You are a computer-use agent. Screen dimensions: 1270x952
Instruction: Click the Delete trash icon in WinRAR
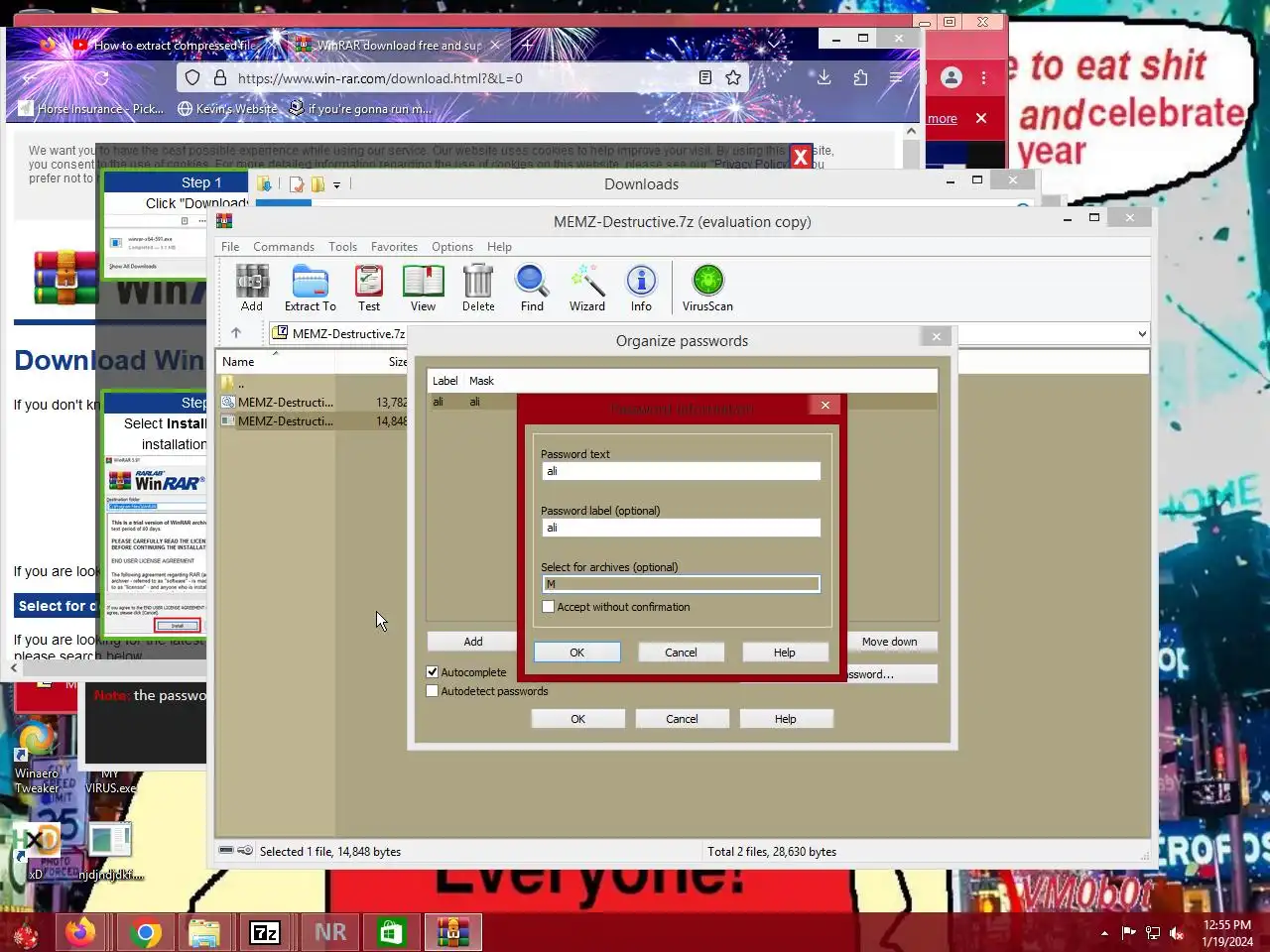[x=478, y=289]
